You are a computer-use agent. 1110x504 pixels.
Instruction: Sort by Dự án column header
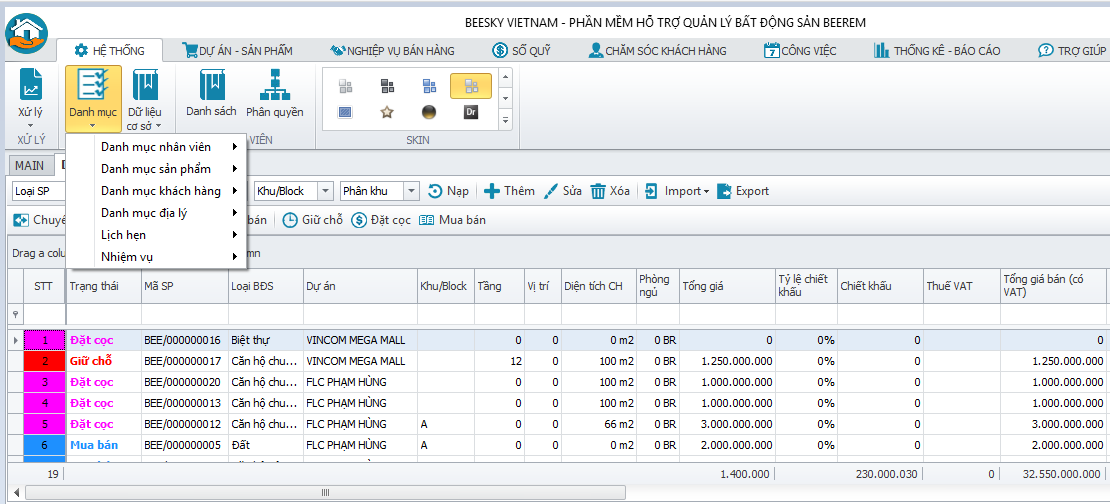click(x=360, y=286)
